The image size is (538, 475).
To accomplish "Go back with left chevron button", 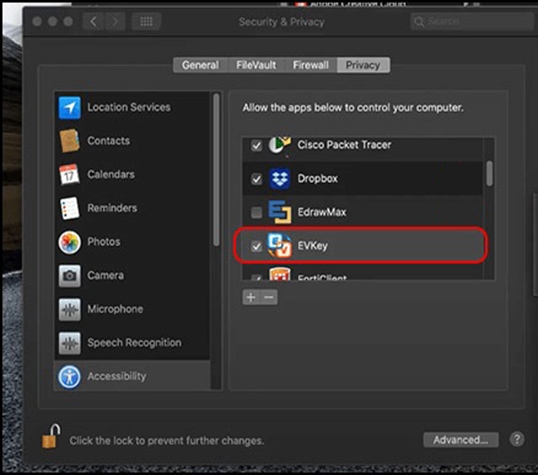I will 93,22.
